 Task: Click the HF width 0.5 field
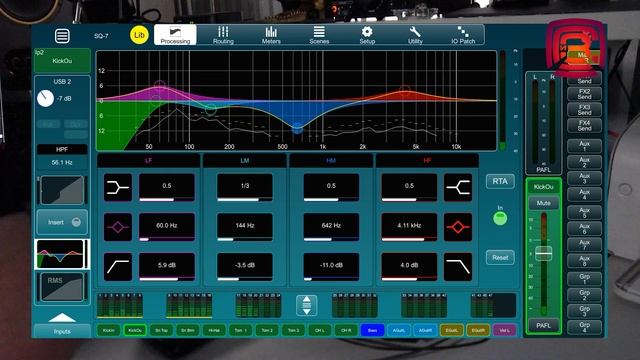click(x=409, y=187)
